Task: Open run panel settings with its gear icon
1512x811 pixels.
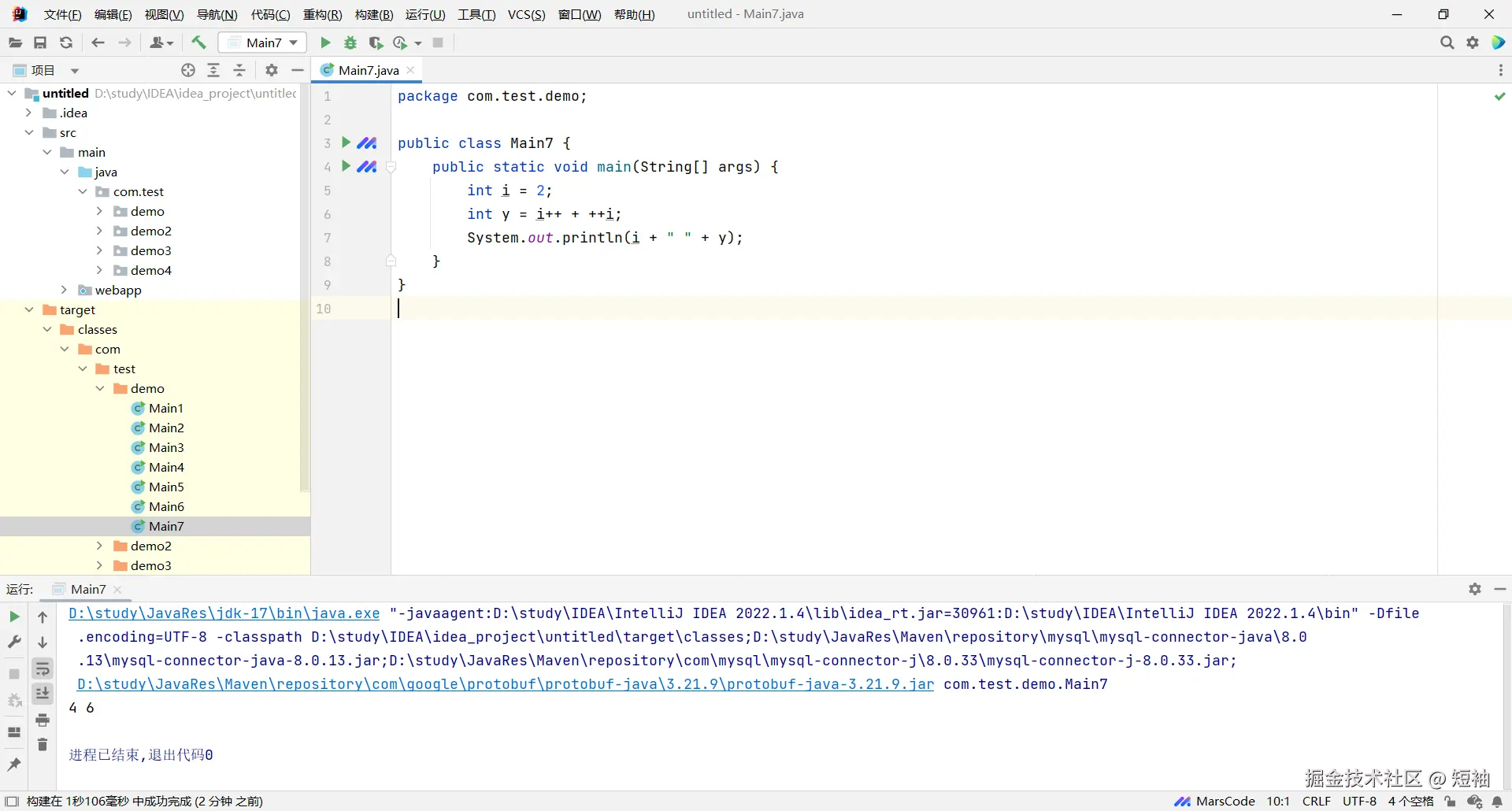Action: tap(1475, 589)
